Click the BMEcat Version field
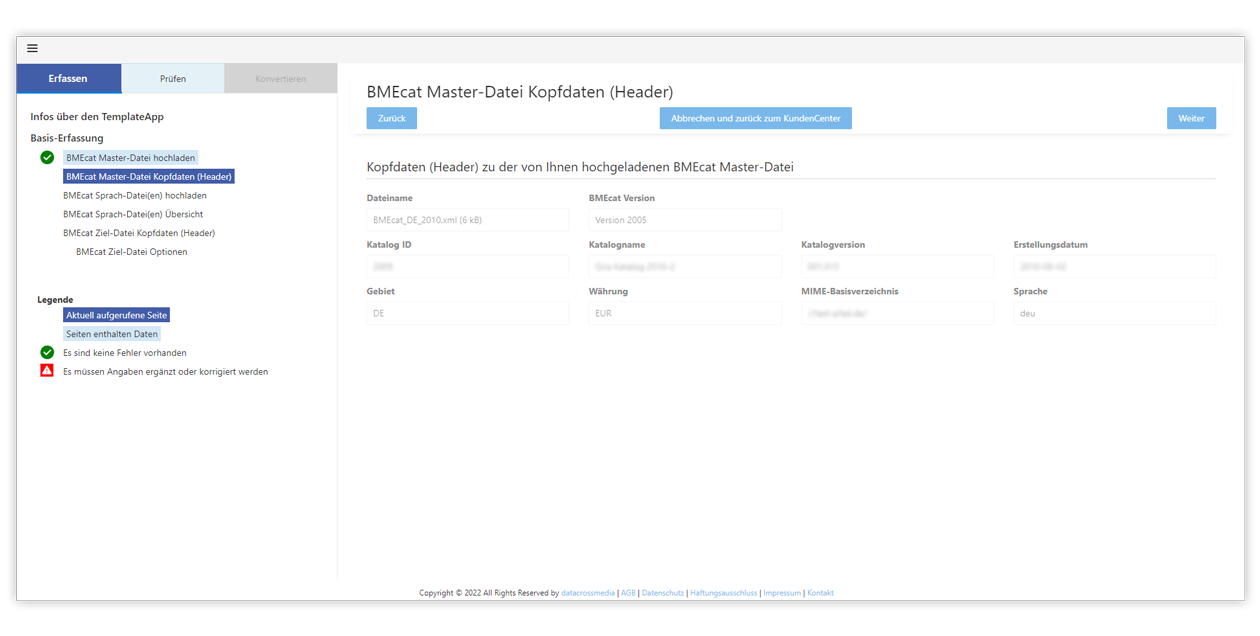The width and height of the screenshot is (1260, 636). coord(685,220)
